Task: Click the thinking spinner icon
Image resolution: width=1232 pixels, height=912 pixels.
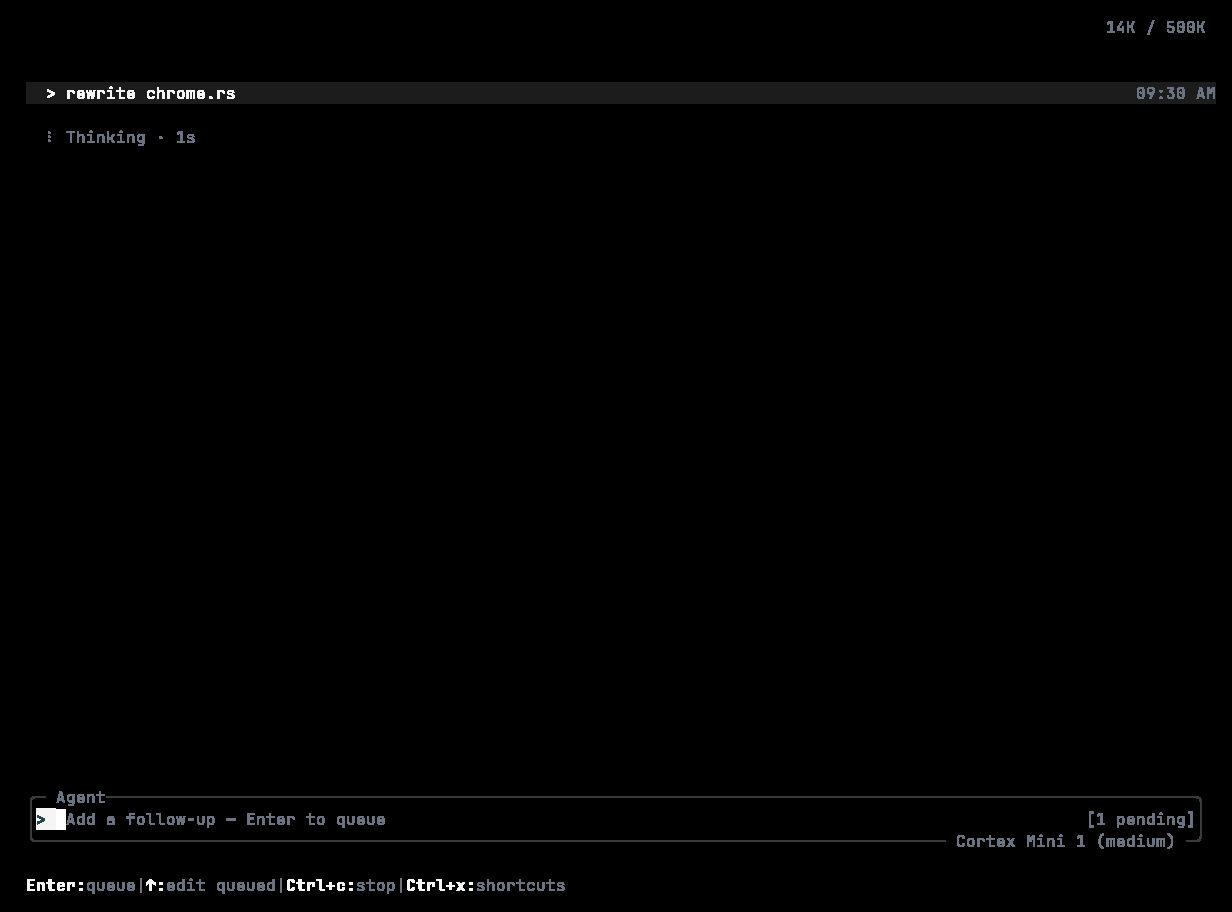Action: 50,137
